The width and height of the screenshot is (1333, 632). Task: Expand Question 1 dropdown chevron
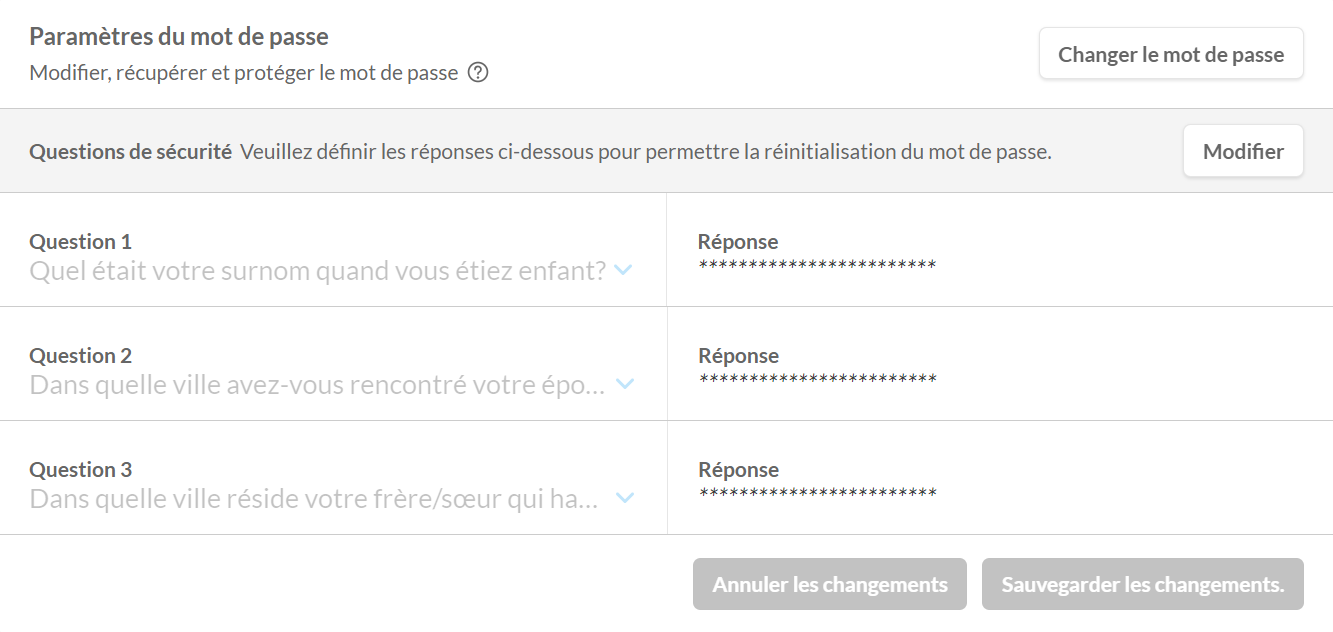coord(624,270)
